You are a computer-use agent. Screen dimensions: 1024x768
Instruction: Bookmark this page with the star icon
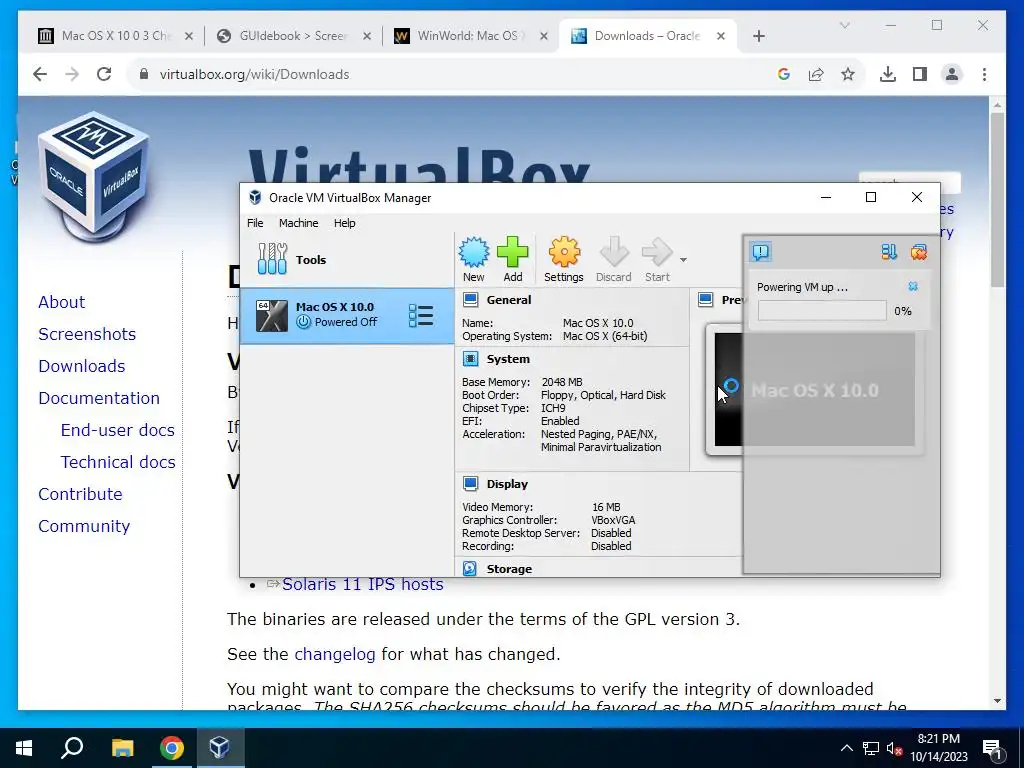[848, 74]
